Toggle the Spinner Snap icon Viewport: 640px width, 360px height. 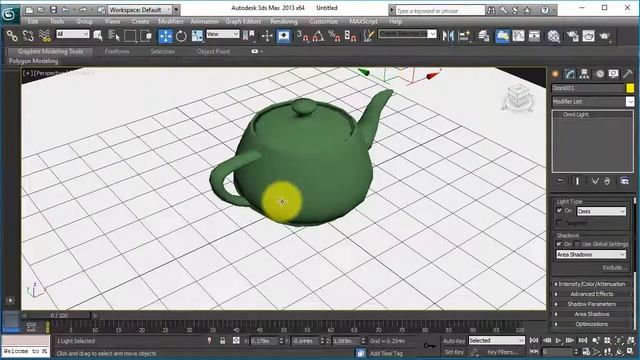[350, 36]
